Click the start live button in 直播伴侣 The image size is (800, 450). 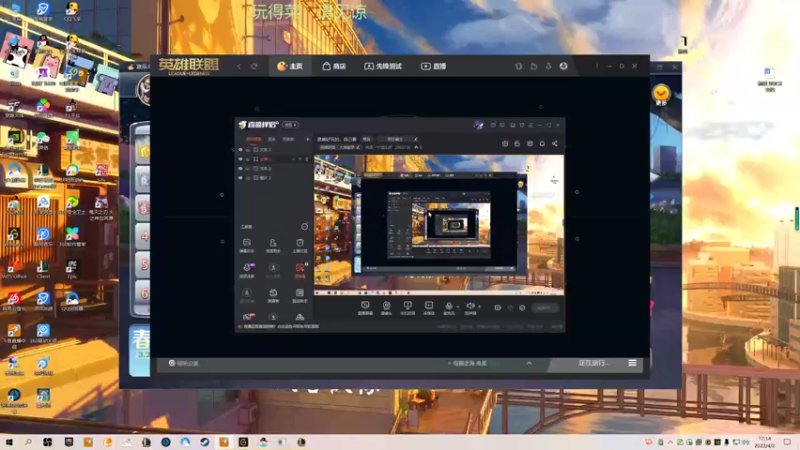(x=544, y=308)
